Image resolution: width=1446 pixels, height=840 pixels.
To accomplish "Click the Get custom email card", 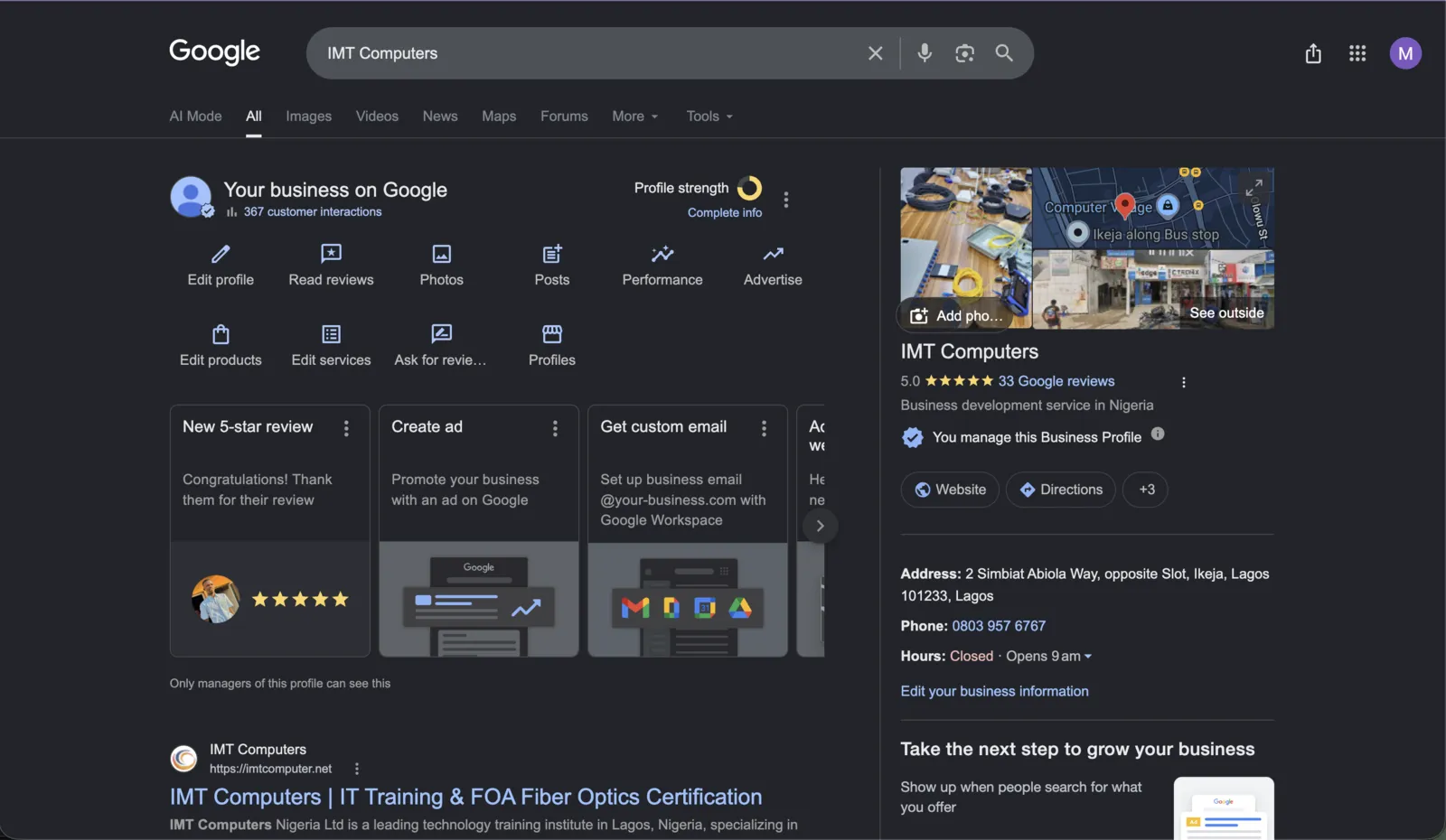I will click(688, 531).
